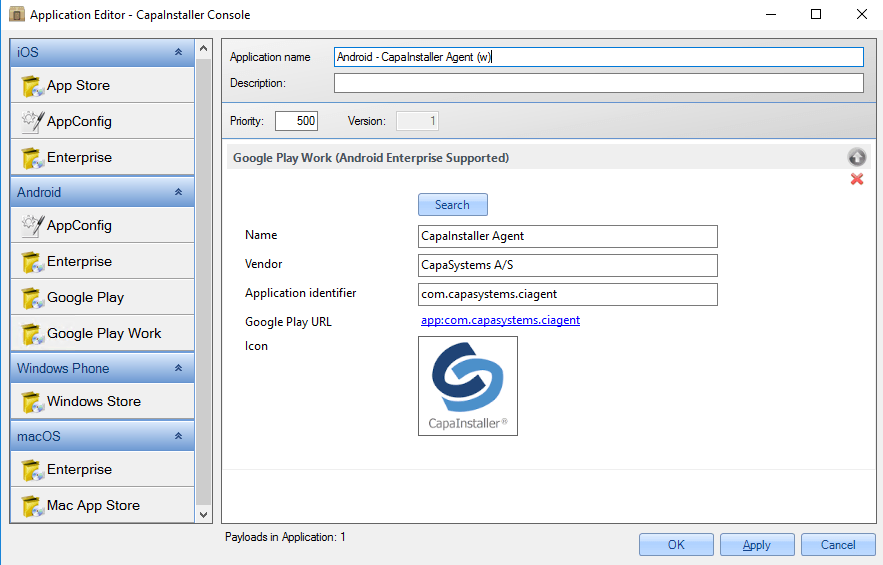Click the iOS App Store package icon

pos(33,86)
